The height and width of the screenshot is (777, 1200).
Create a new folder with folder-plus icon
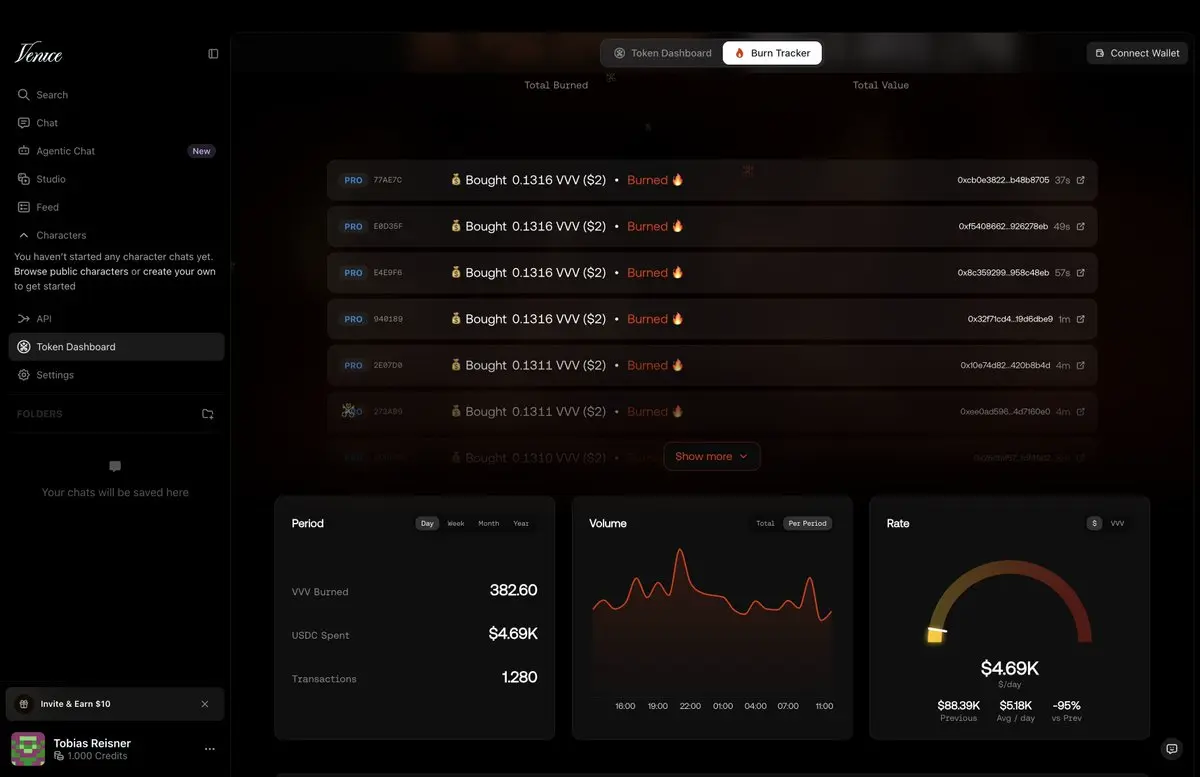pos(208,414)
